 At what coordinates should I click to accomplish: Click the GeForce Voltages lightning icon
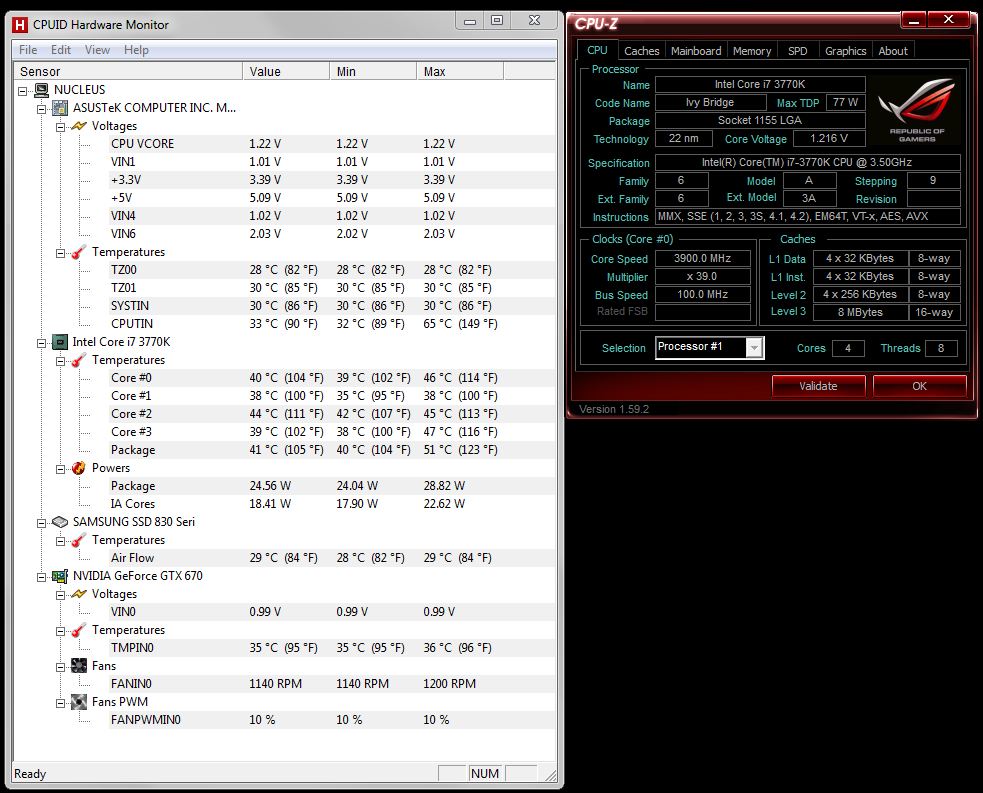(79, 594)
